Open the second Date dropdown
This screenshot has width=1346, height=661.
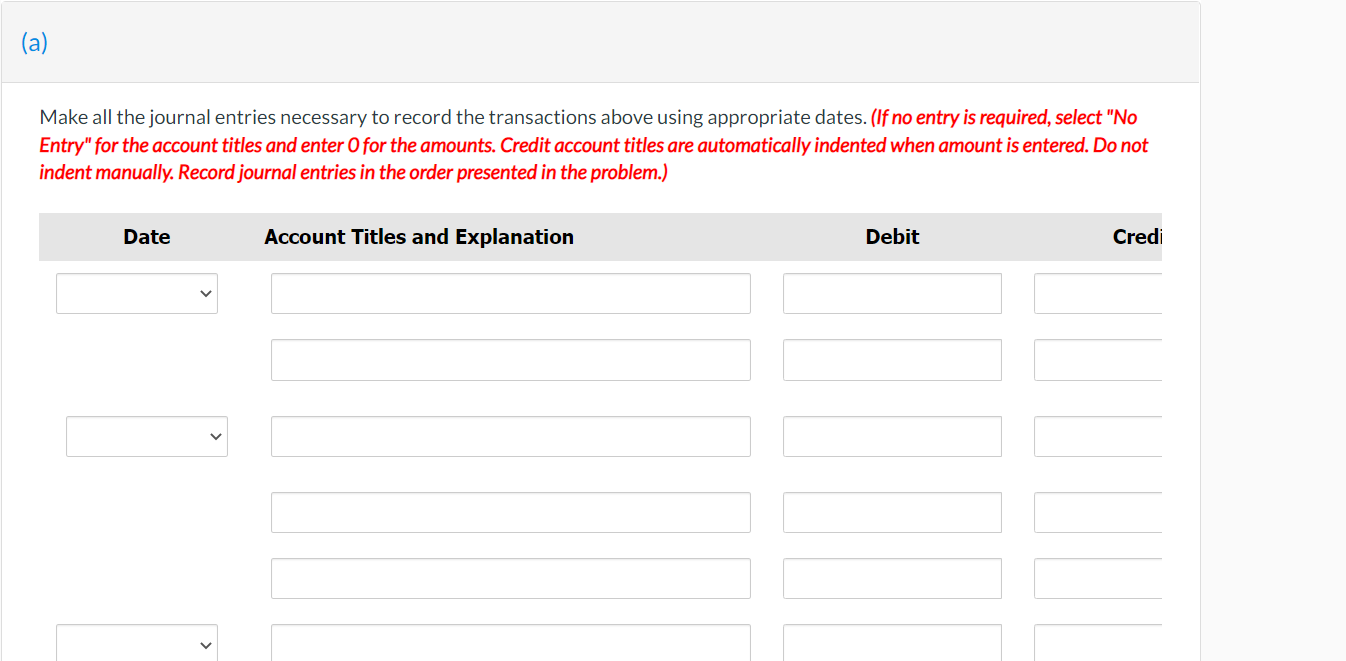146,436
